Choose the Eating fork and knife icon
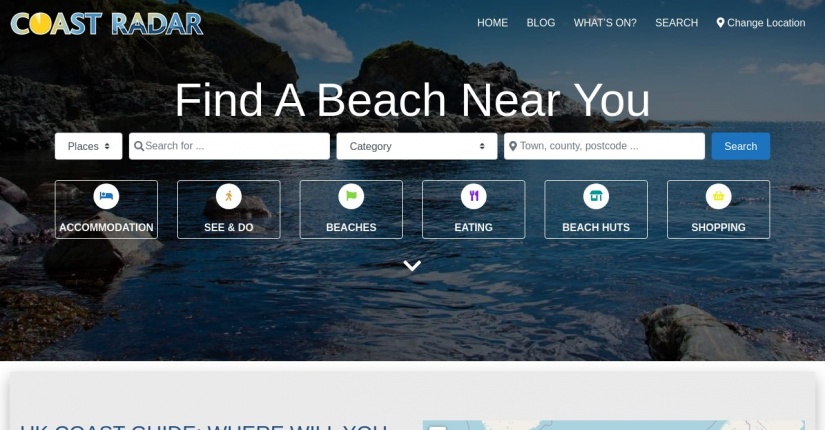Screen dimensions: 825x430 474,196
